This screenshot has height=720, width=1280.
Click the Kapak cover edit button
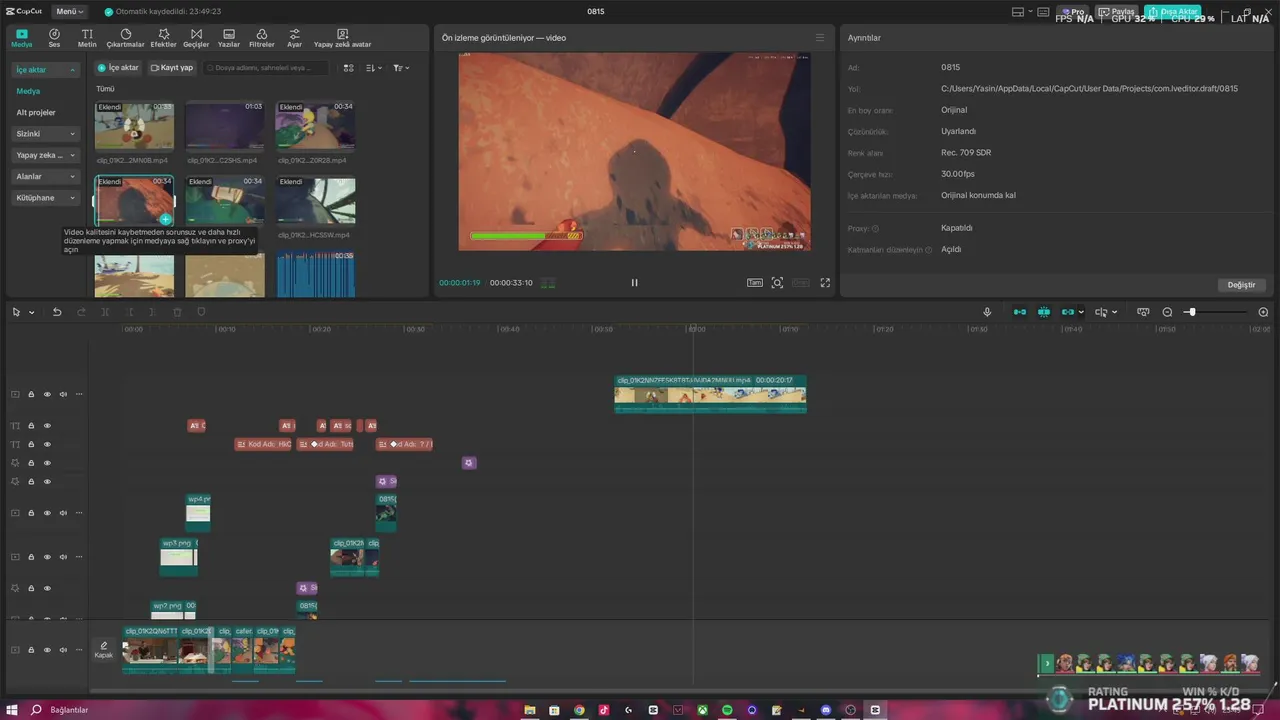pos(103,650)
